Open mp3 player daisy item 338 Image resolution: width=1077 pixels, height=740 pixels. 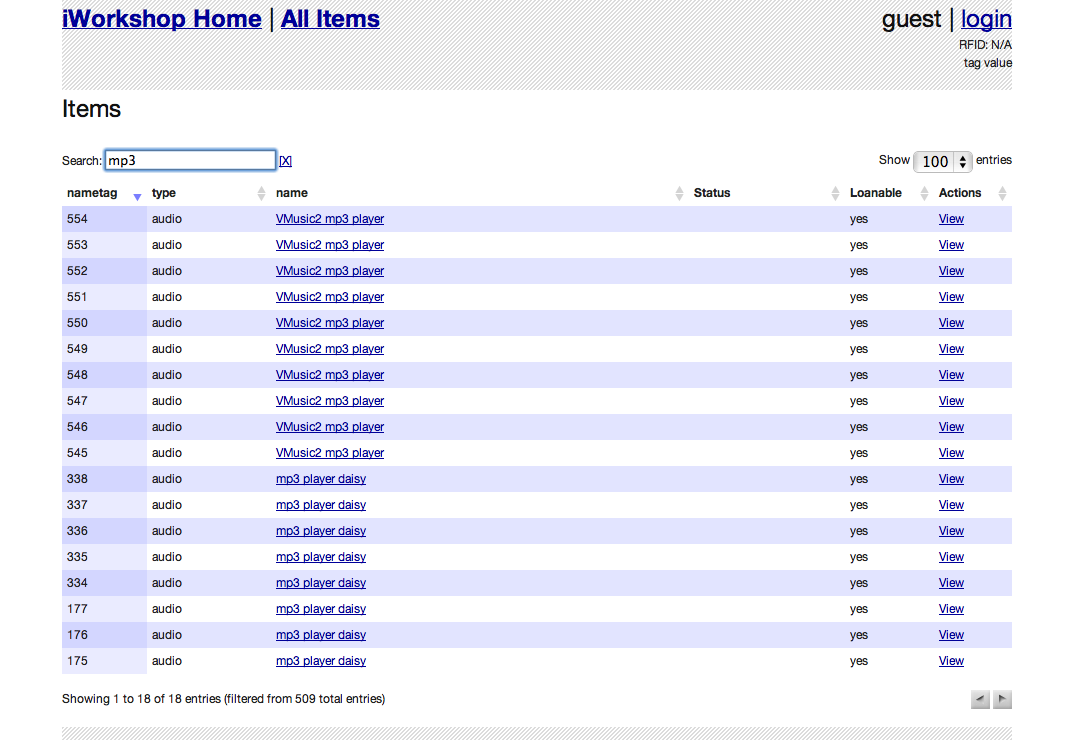(x=321, y=479)
